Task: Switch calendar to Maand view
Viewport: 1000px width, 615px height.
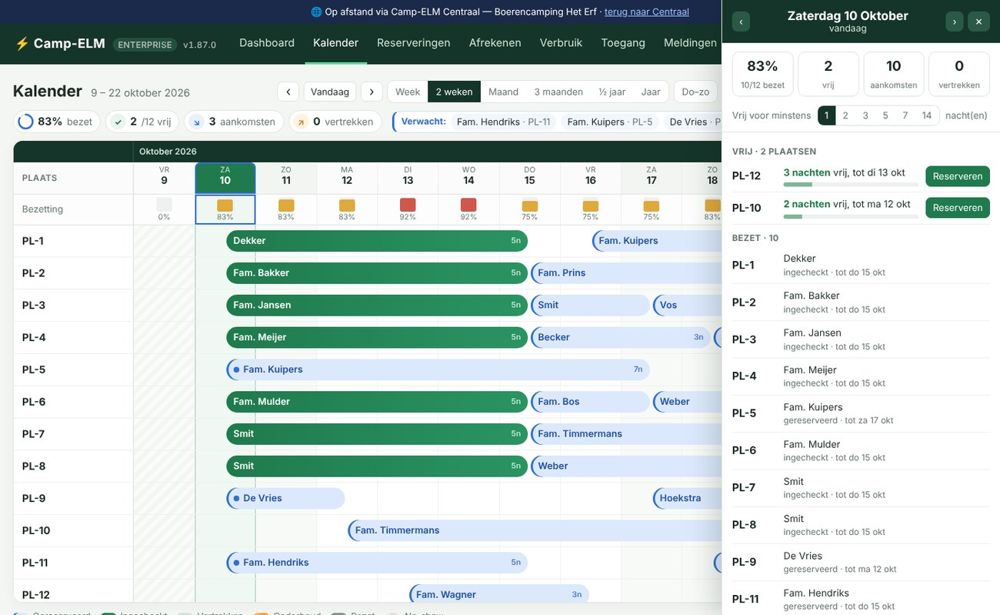Action: pos(503,92)
